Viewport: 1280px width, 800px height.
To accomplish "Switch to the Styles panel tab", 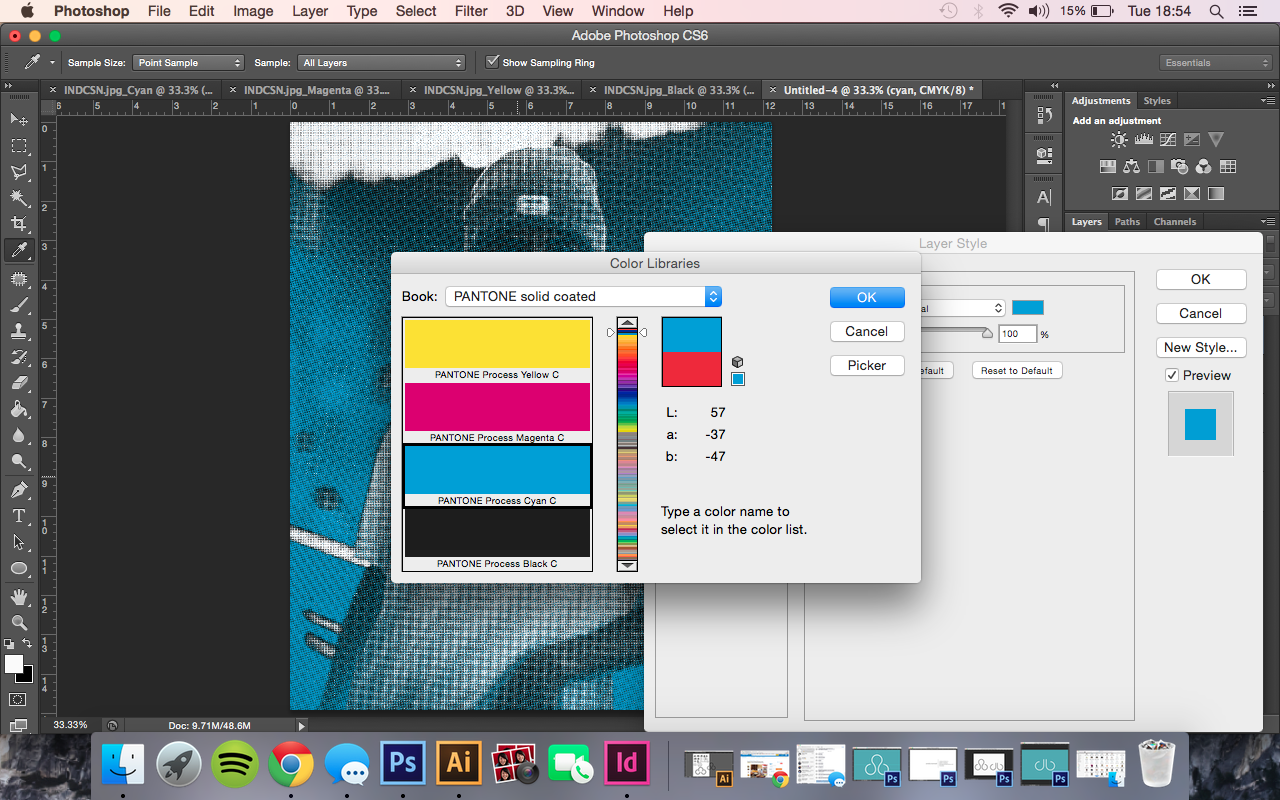I will point(1157,101).
